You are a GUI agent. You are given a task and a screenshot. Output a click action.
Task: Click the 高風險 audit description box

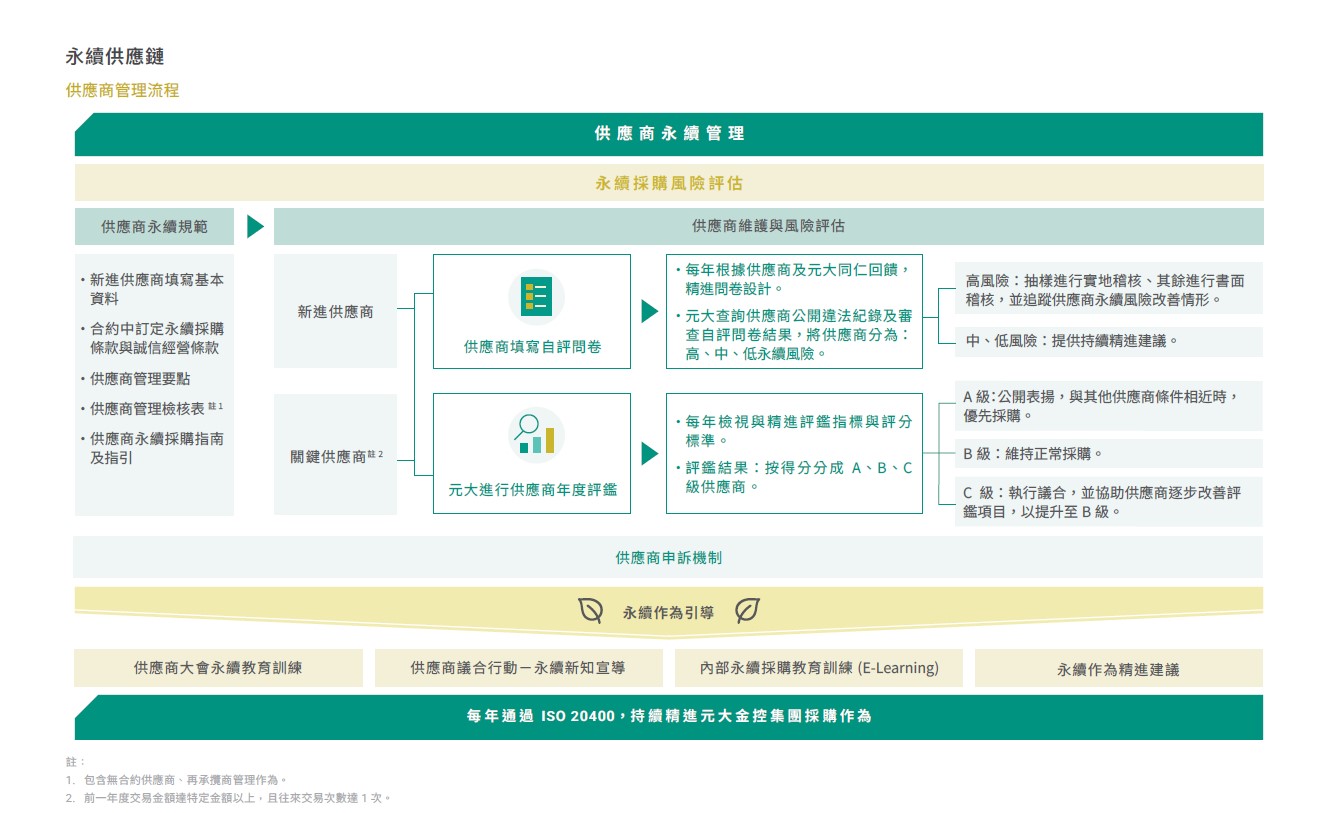click(x=1106, y=290)
